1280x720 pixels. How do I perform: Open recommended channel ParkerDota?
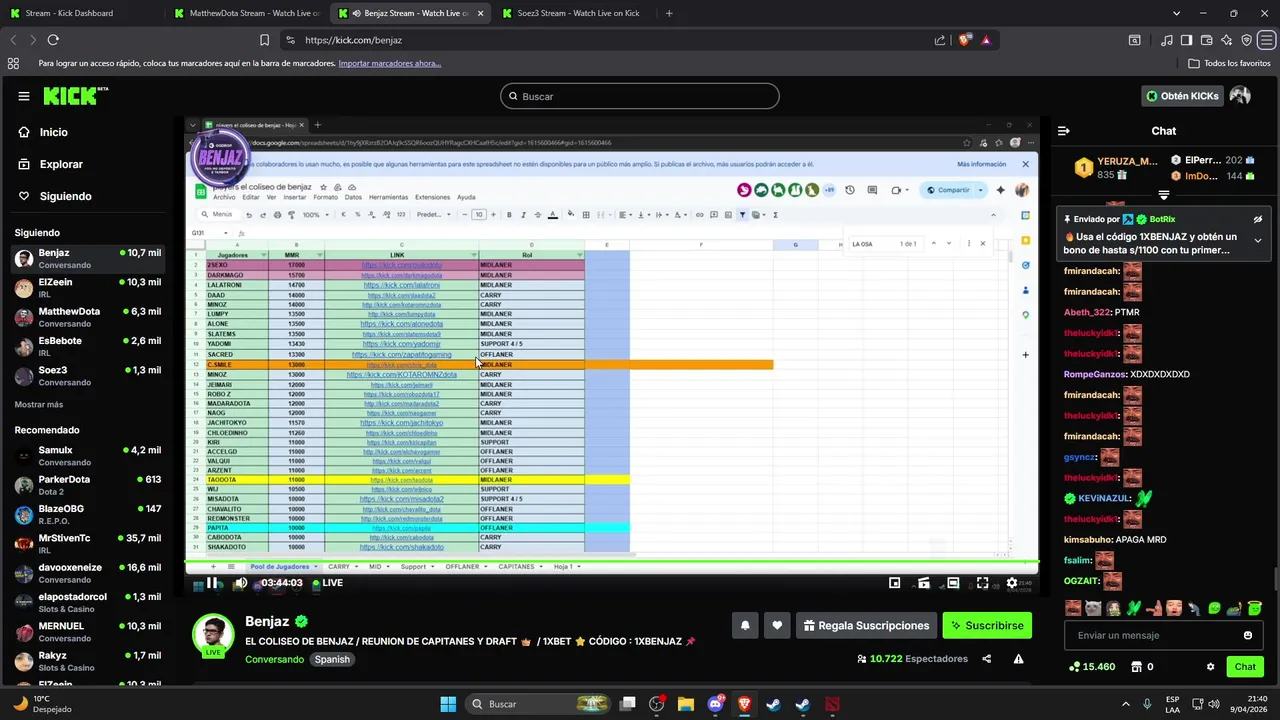[88, 485]
